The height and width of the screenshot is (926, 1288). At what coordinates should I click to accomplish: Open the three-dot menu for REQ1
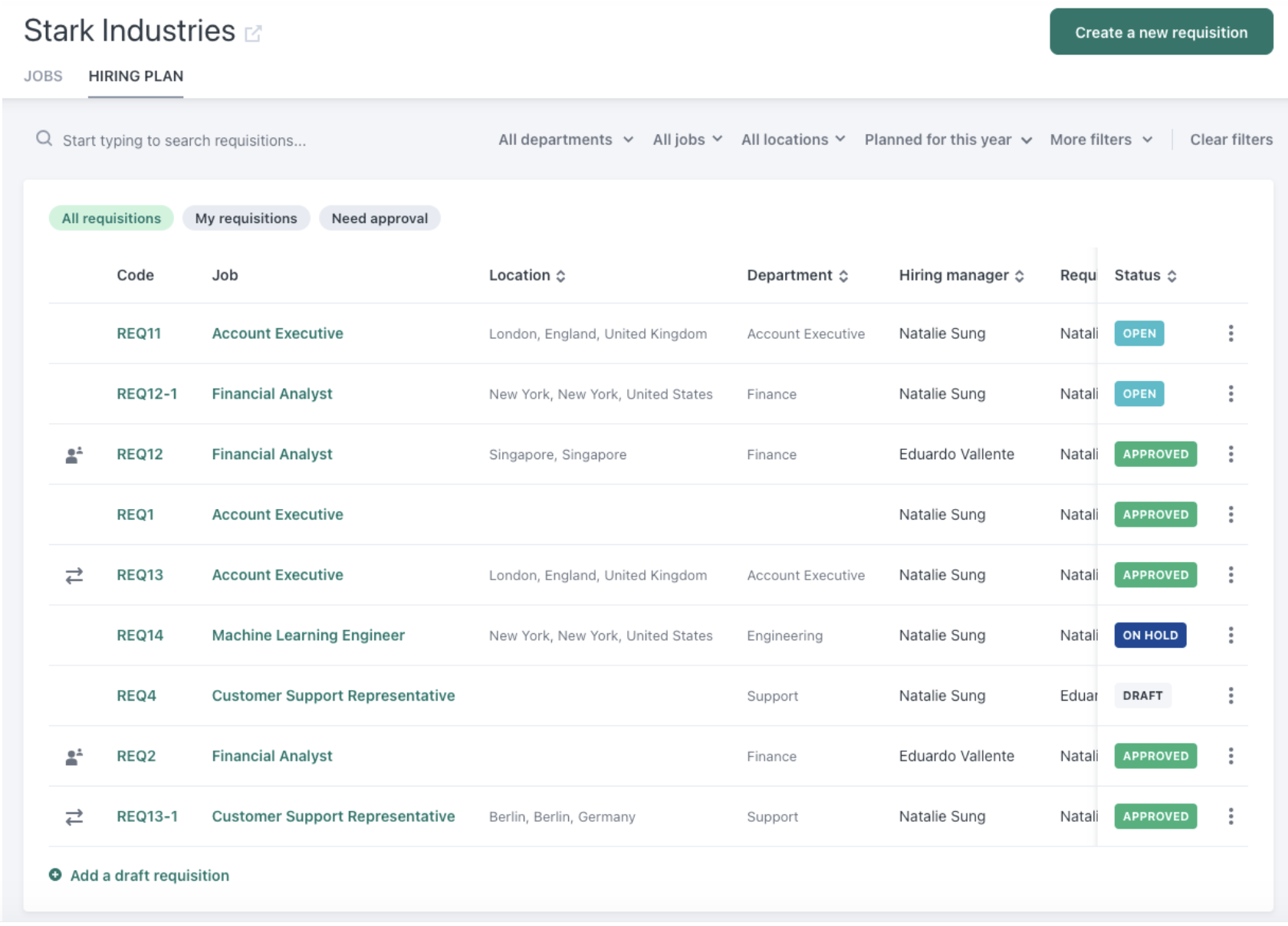(1230, 514)
